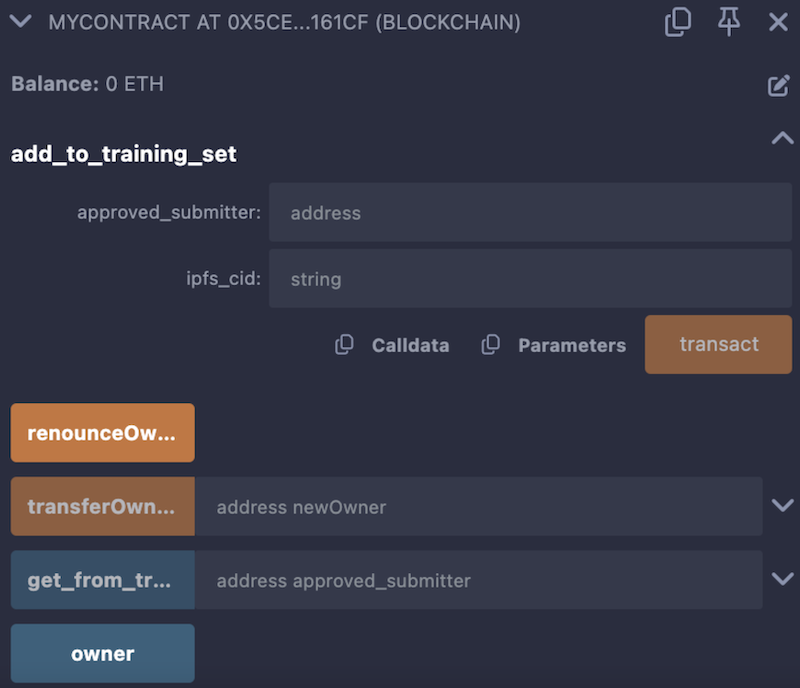Screen dimensions: 800x688
Task: Click the address approved_submitter inline input
Action: (x=478, y=580)
